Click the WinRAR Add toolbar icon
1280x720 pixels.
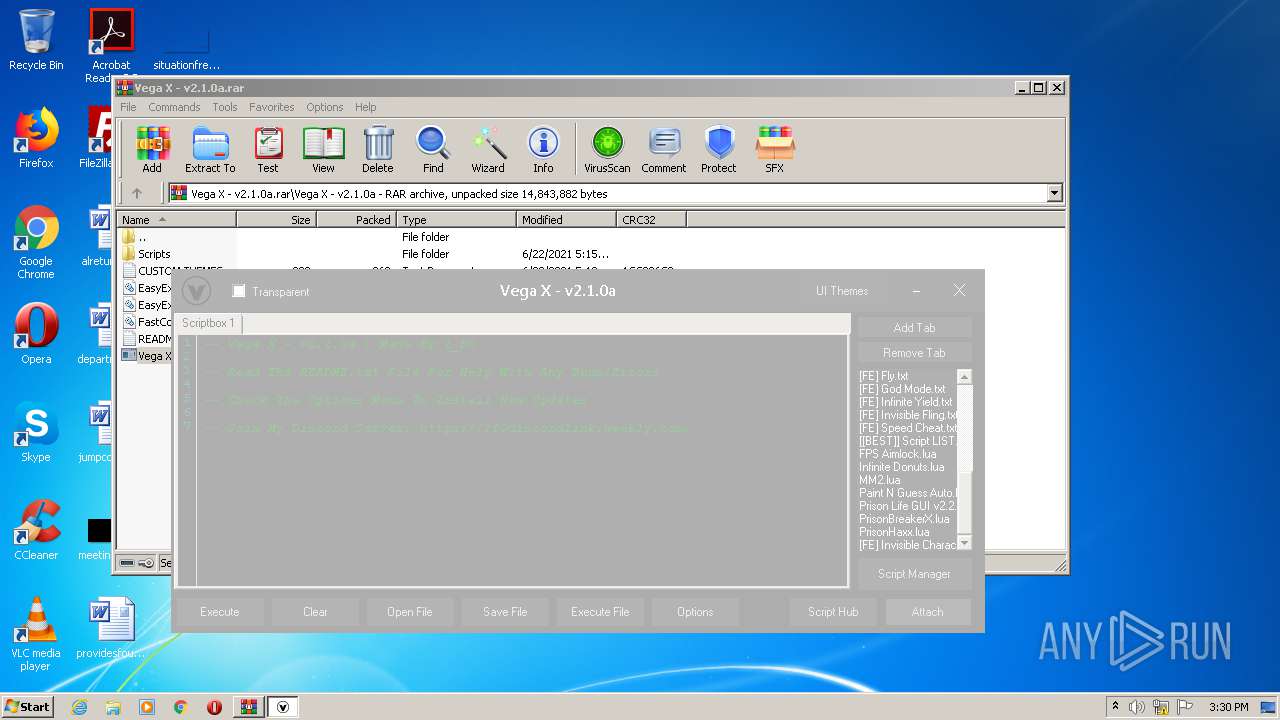(x=152, y=150)
